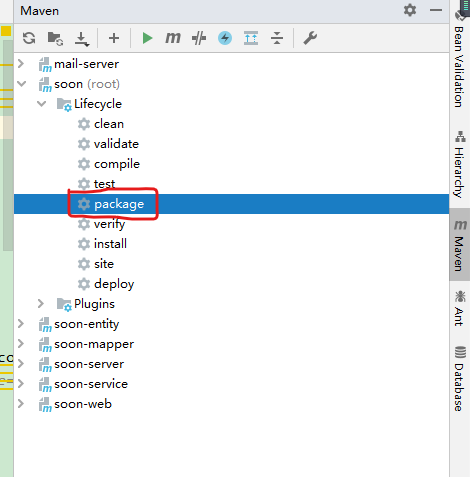Image resolution: width=470 pixels, height=477 pixels.
Task: Reload all Maven projects
Action: pyautogui.click(x=29, y=38)
